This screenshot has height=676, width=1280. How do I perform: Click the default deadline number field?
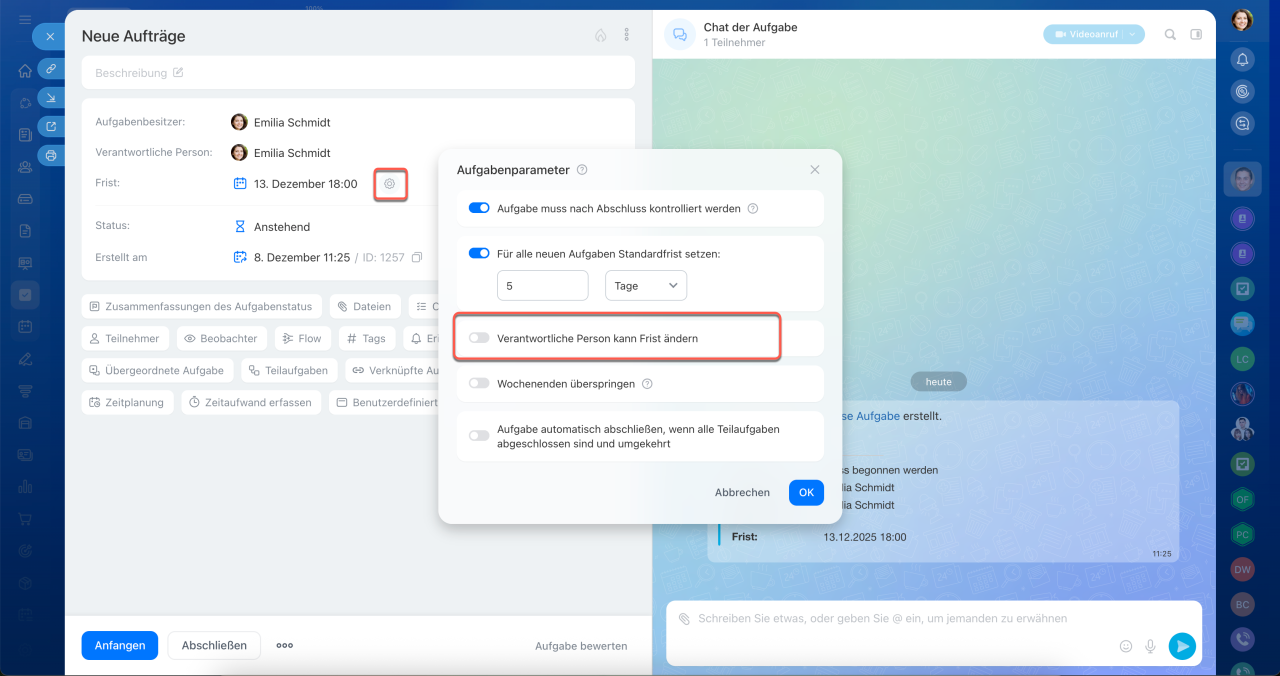tap(542, 285)
